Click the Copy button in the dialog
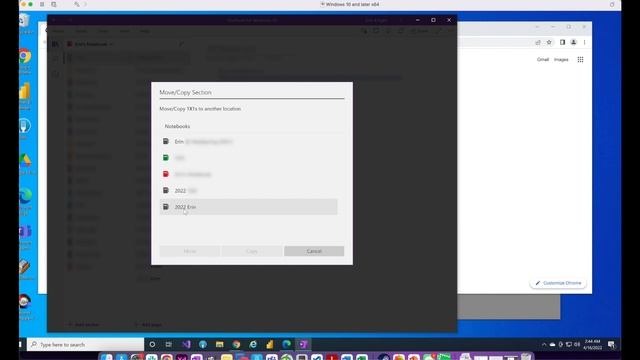Viewport: 640px width, 360px height. point(252,251)
